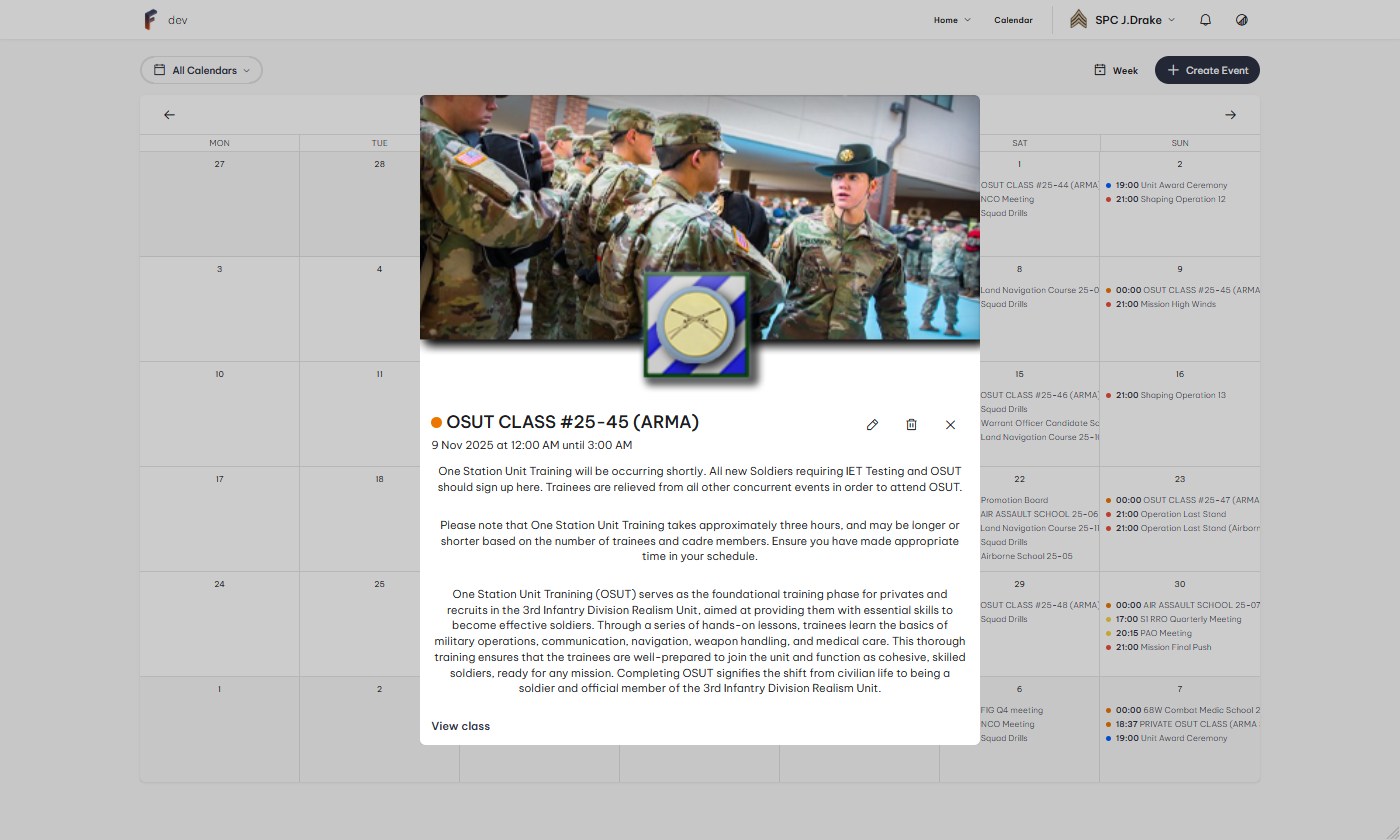Screen dimensions: 1400x840
Task: Go to previous month with left arrow
Action: point(169,115)
